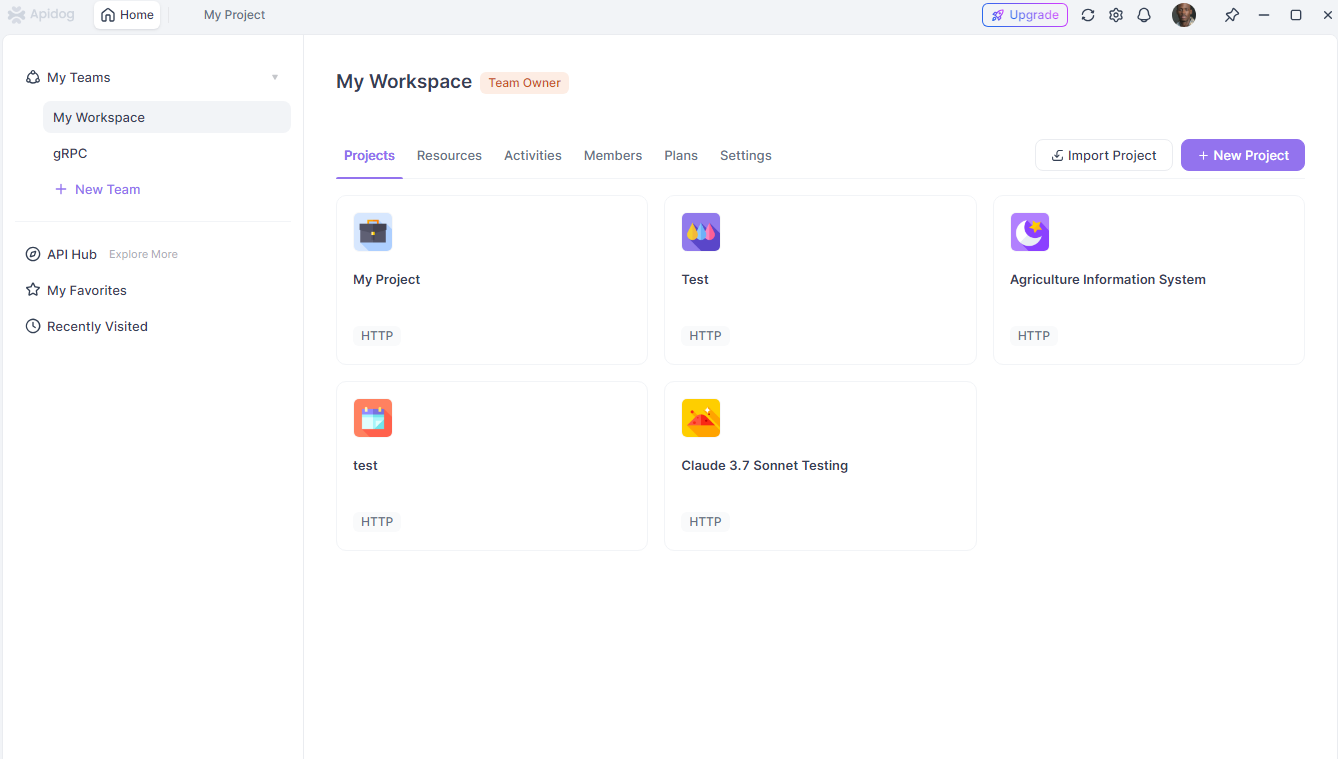
Task: Click Explore More text
Action: [x=143, y=254]
